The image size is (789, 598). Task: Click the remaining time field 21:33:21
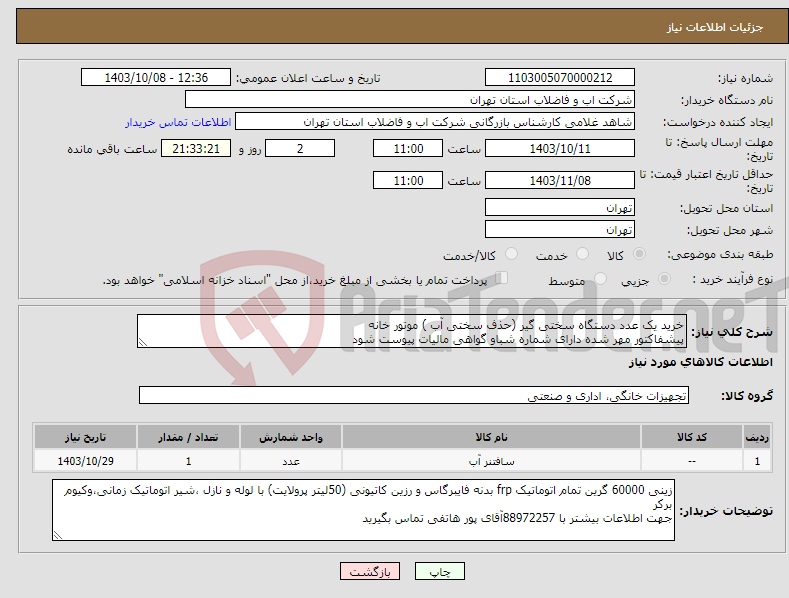click(196, 148)
